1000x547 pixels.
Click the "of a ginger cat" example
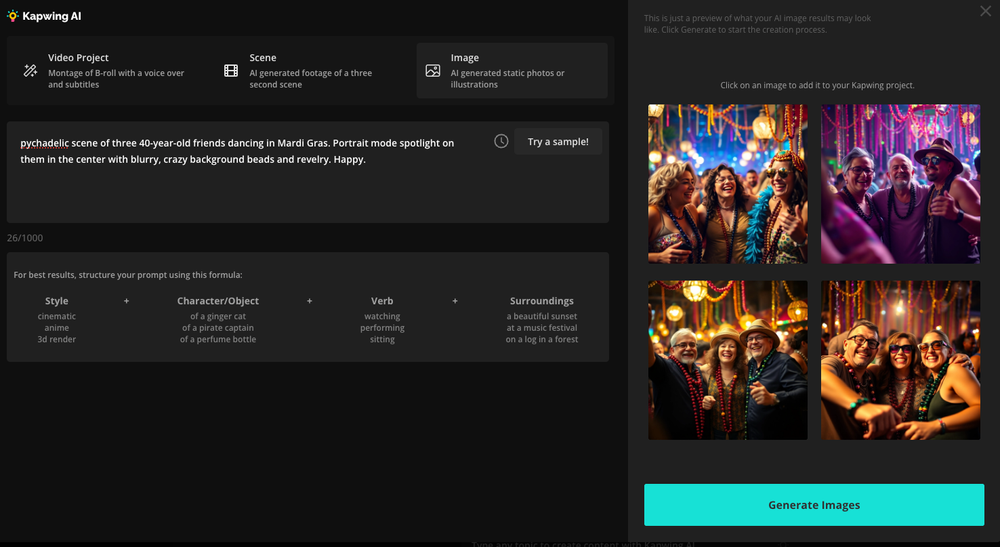click(x=218, y=316)
